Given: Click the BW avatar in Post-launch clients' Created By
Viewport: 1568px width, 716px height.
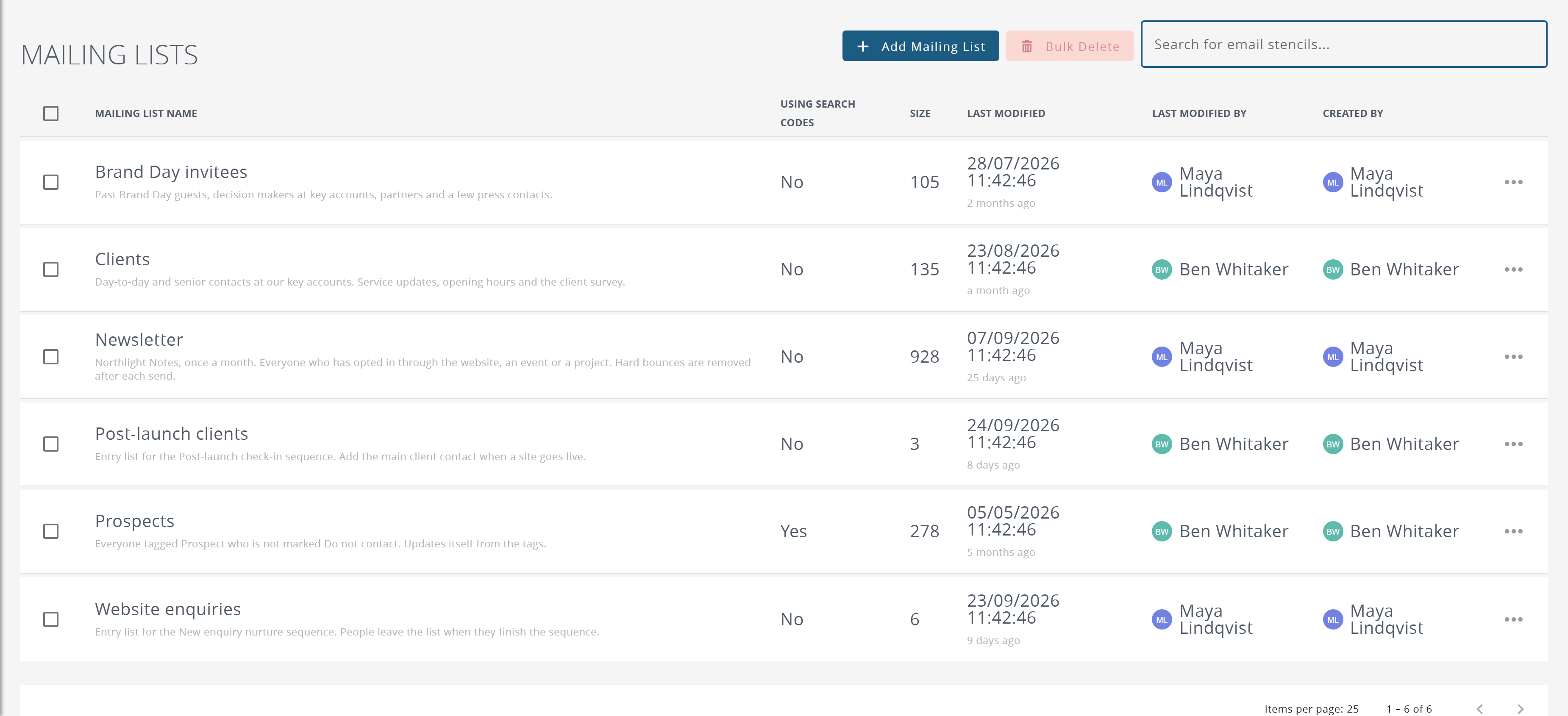Looking at the screenshot, I should click(x=1332, y=444).
